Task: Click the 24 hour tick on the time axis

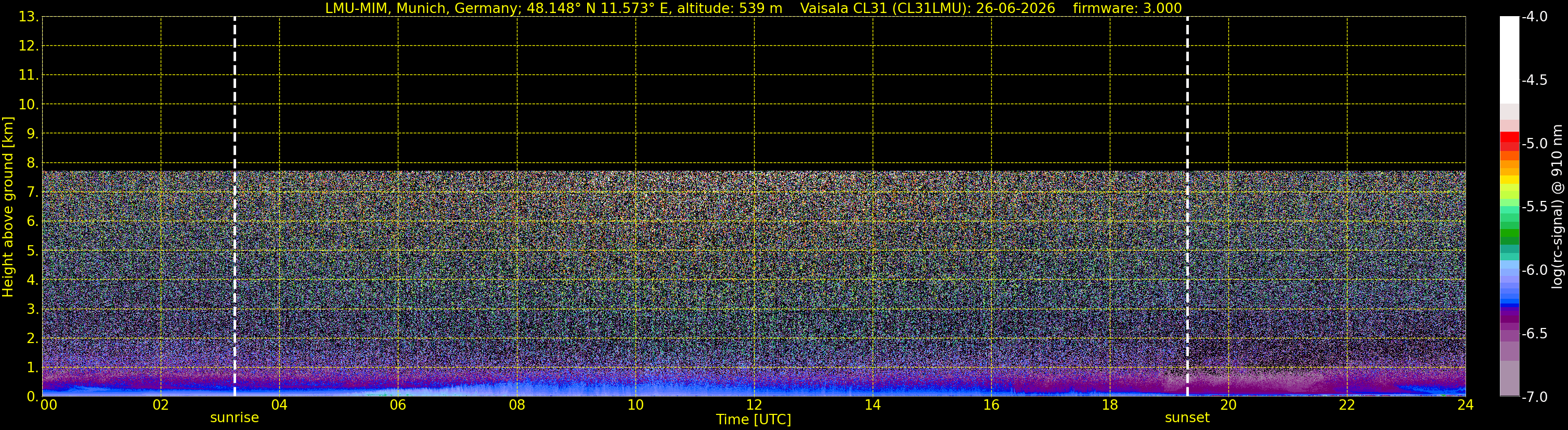Action: point(1465,405)
